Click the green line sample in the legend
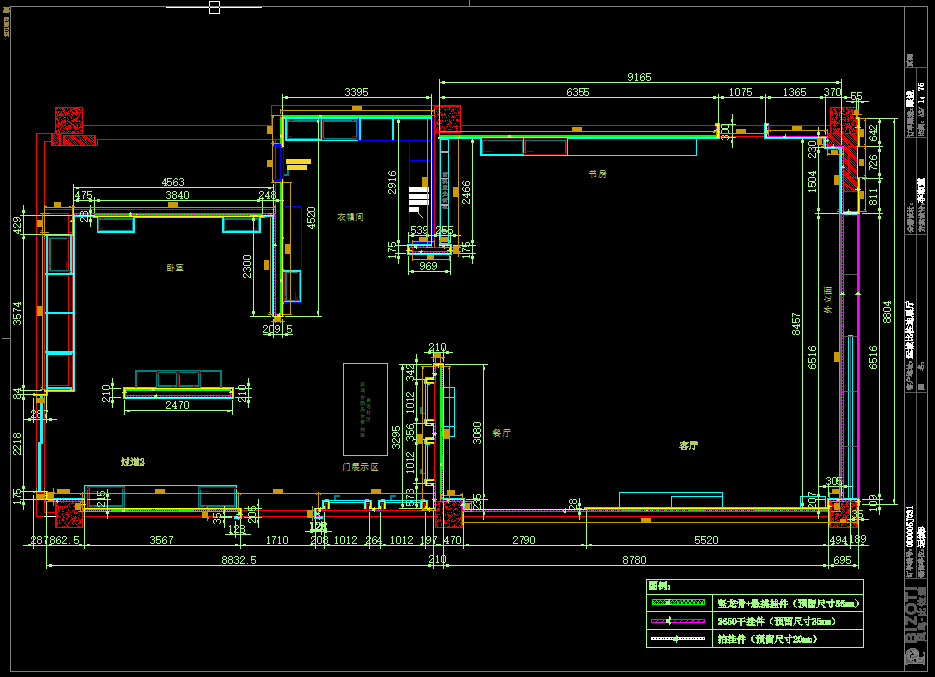Screen dimensions: 935x677 pyautogui.click(x=678, y=603)
